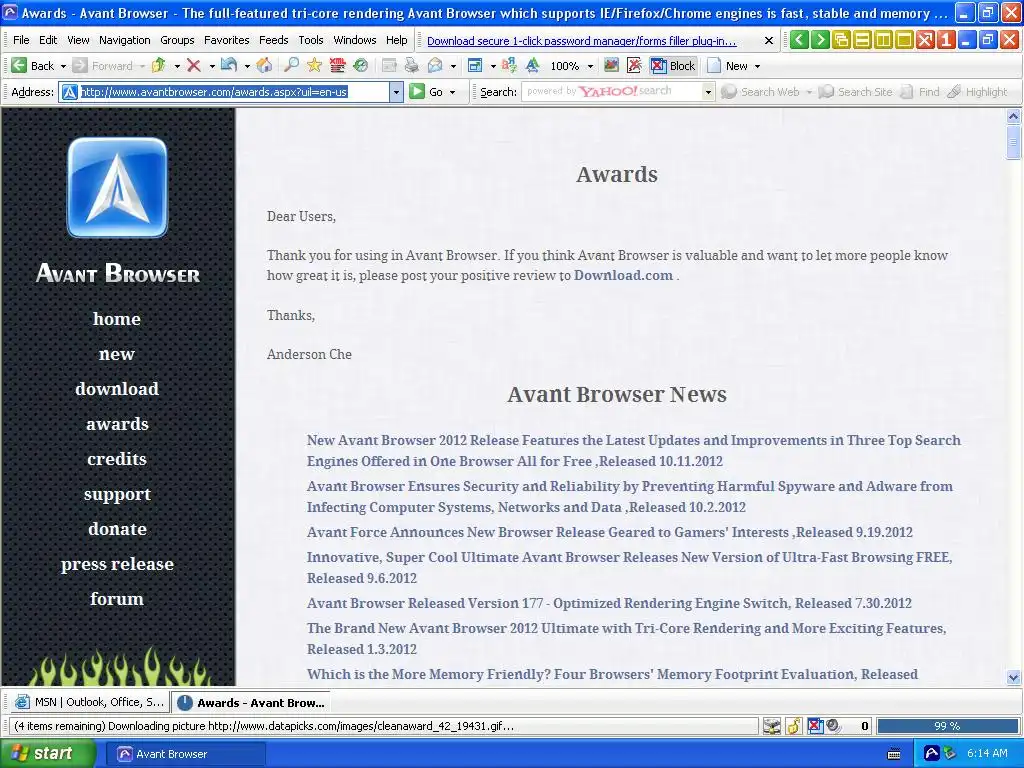This screenshot has width=1024, height=768.
Task: Click the undo closed tab arrow icon
Action: click(229, 65)
